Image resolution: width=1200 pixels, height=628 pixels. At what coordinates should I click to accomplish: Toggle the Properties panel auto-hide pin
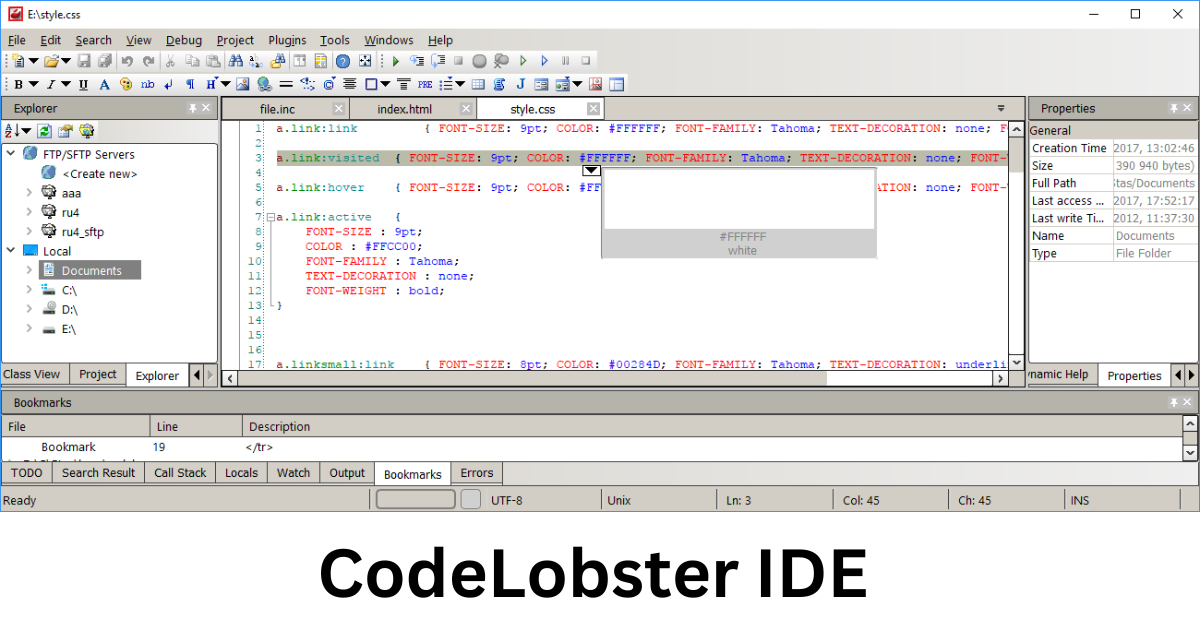coord(1173,108)
